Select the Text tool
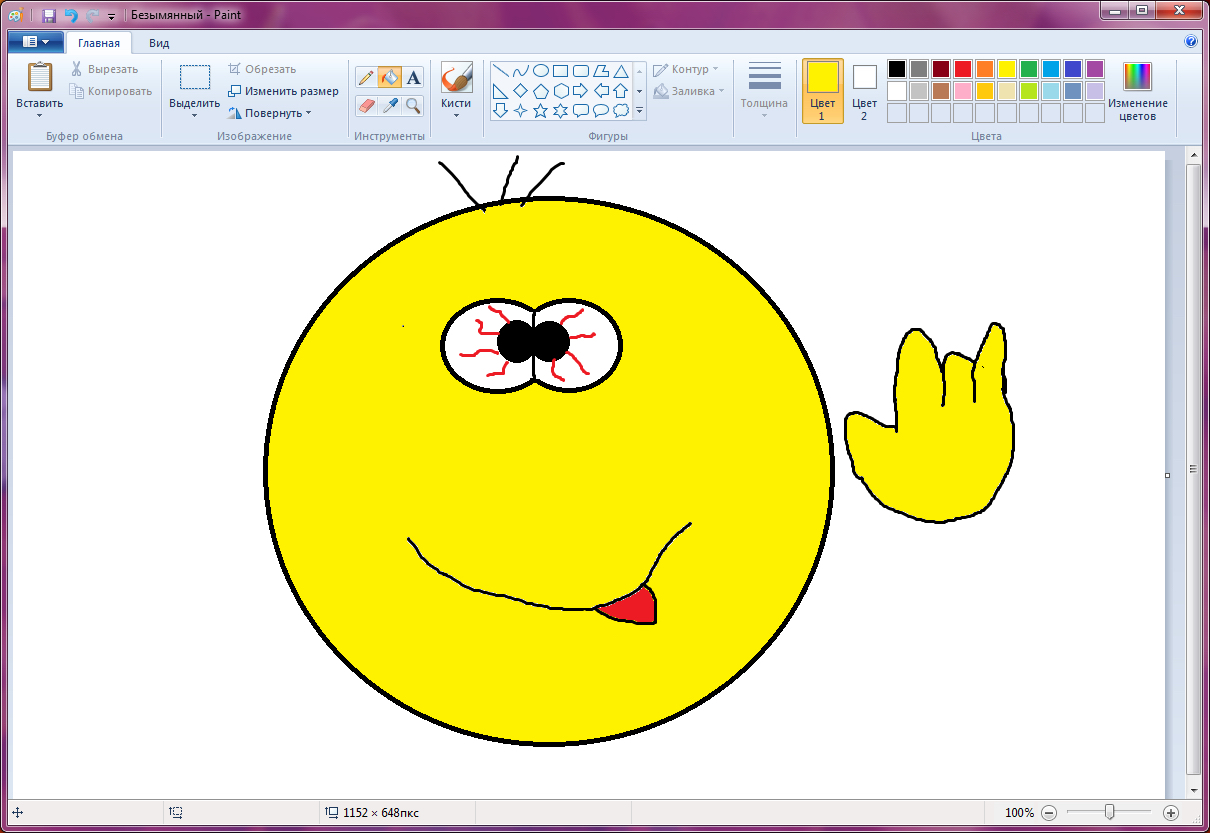Viewport: 1210px width, 833px height. (x=413, y=77)
